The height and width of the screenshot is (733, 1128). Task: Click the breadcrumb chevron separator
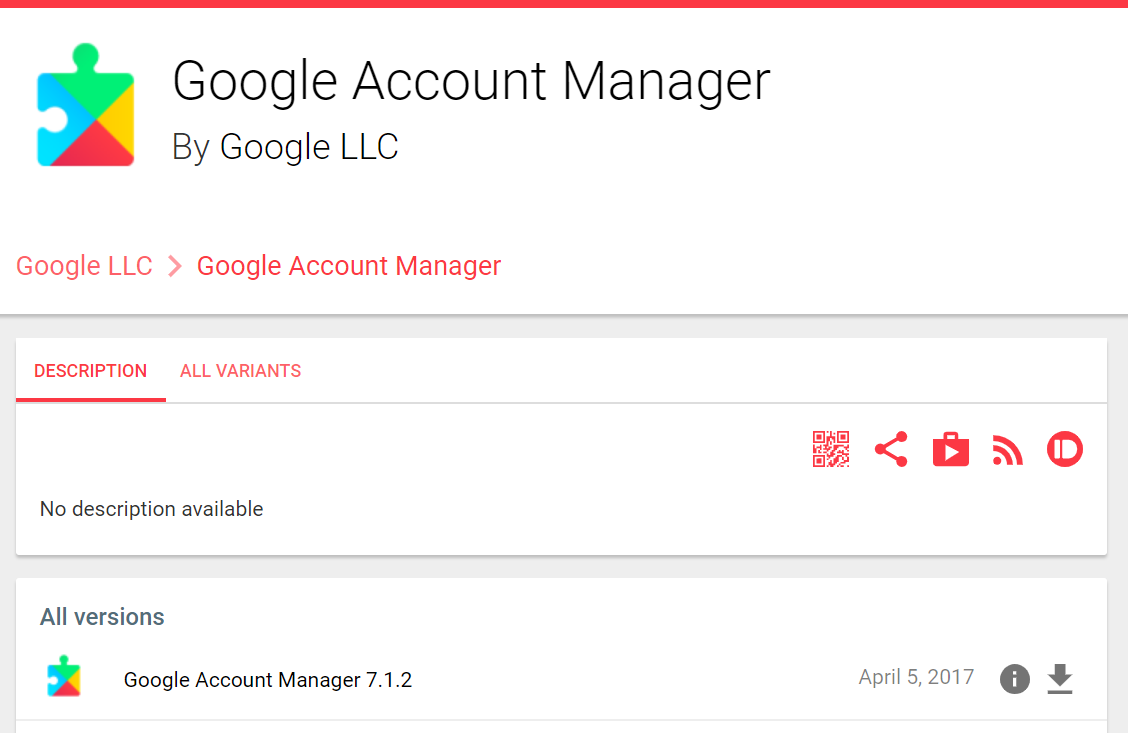(x=175, y=266)
